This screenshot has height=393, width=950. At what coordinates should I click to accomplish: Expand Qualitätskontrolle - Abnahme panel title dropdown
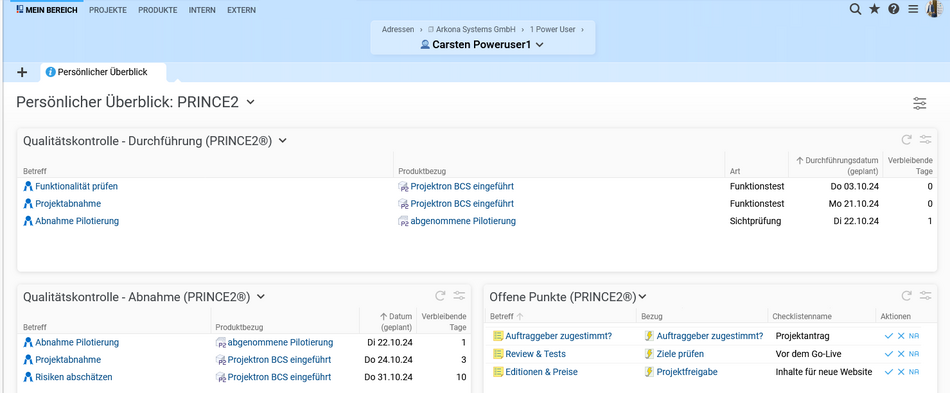(x=261, y=297)
